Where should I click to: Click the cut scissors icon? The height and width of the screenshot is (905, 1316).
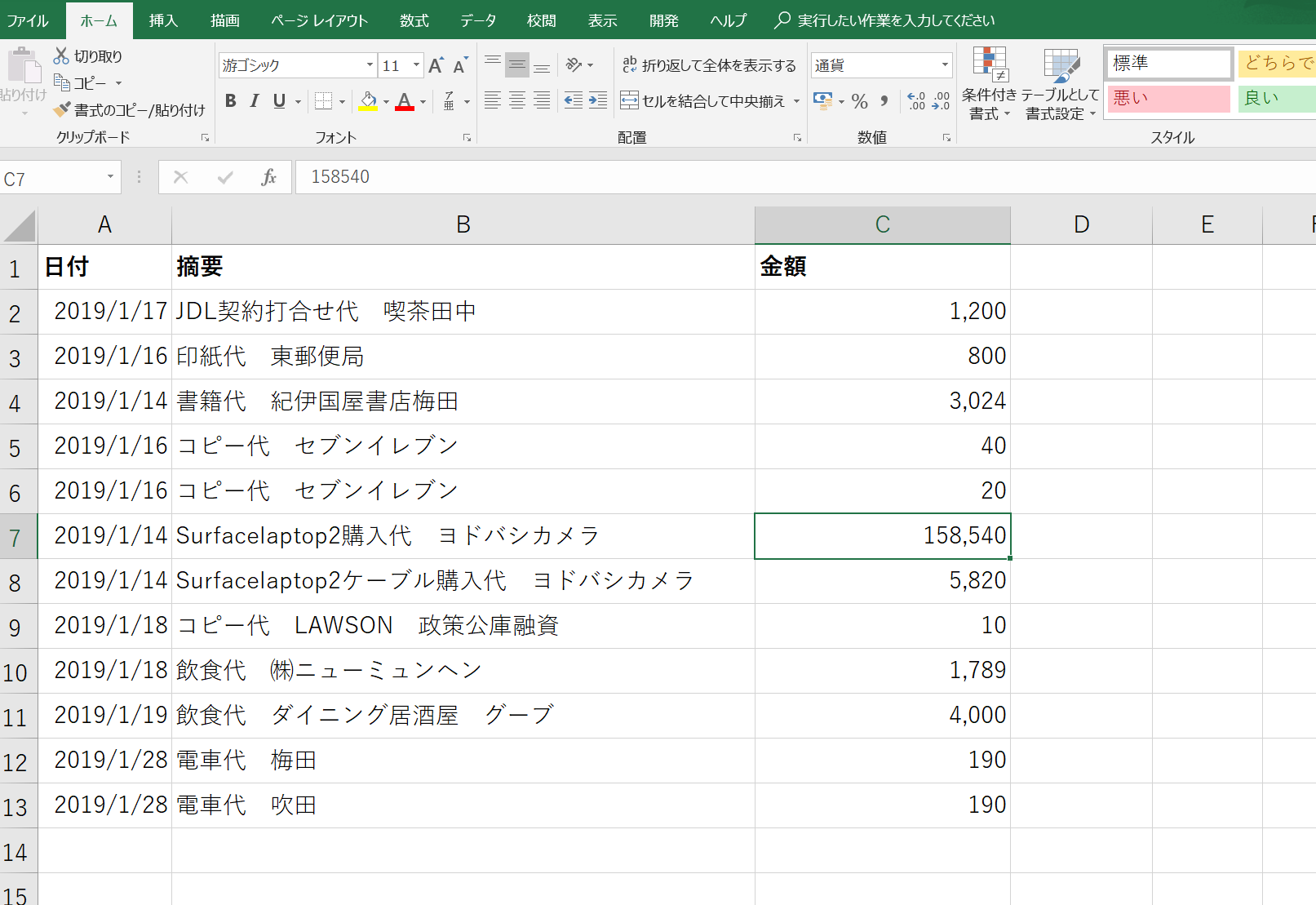pos(61,55)
